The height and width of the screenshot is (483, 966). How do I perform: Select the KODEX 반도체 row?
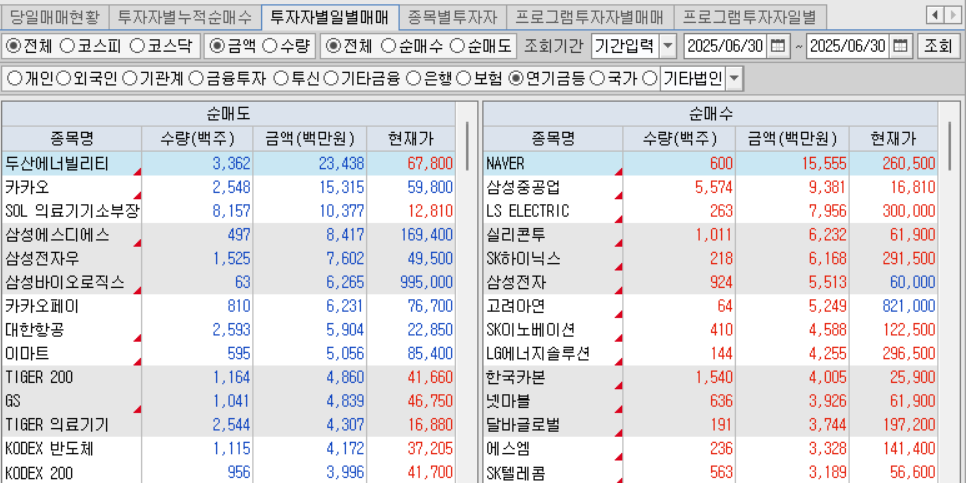tap(229, 448)
